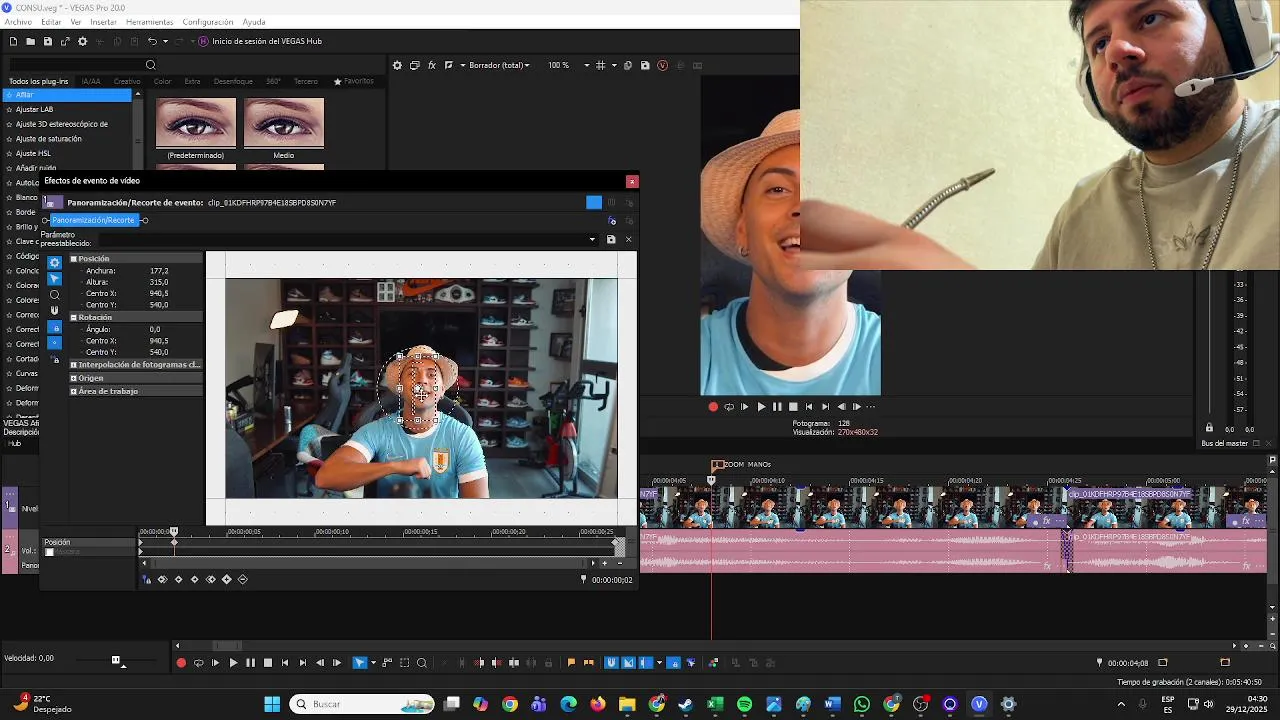1280x720 pixels.
Task: Pause the video preview
Action: tap(777, 407)
